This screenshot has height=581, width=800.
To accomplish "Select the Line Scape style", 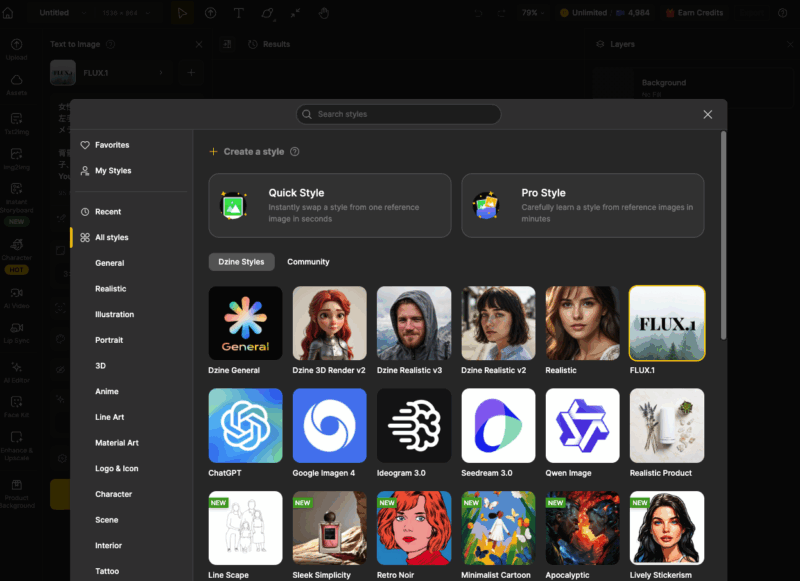I will pos(245,528).
